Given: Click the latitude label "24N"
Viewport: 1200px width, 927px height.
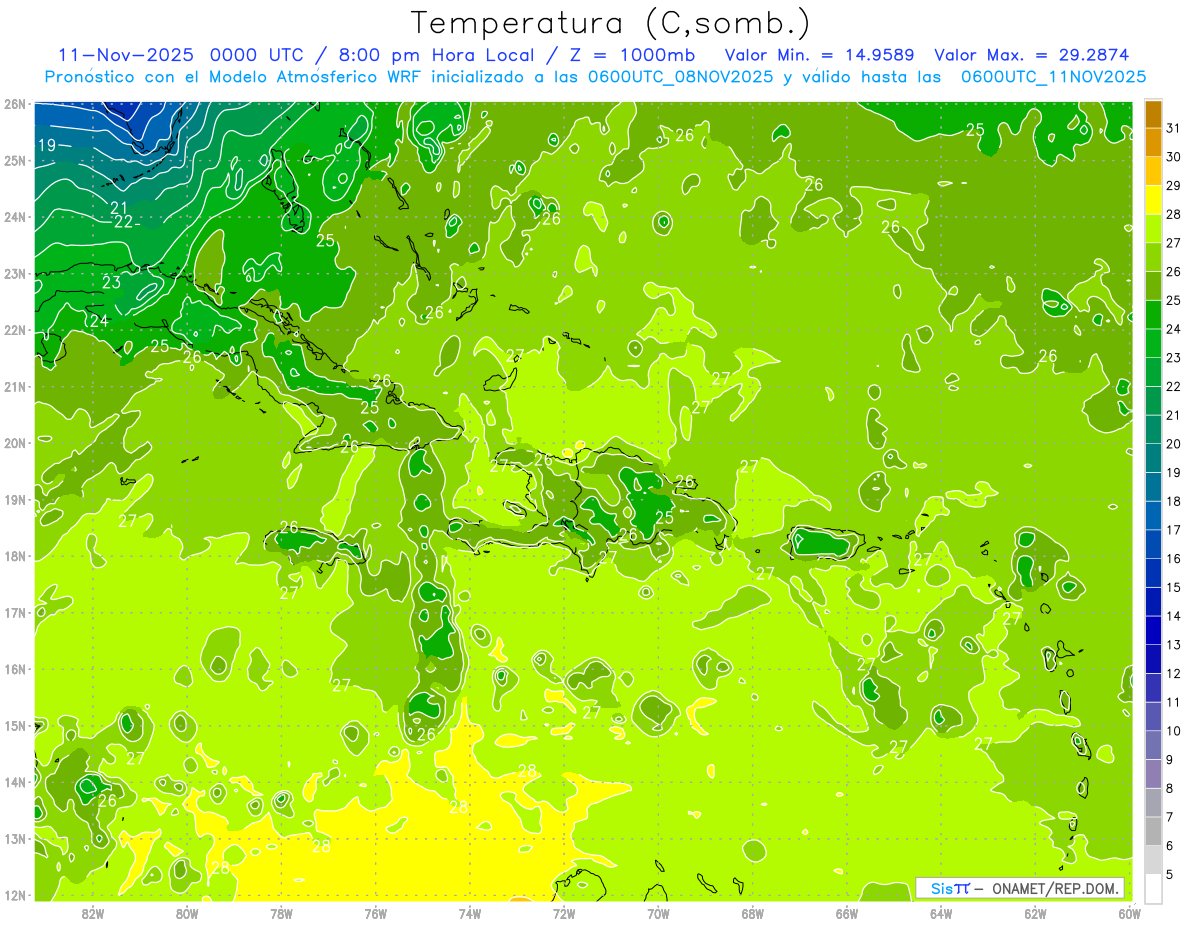Looking at the screenshot, I should 15,217.
